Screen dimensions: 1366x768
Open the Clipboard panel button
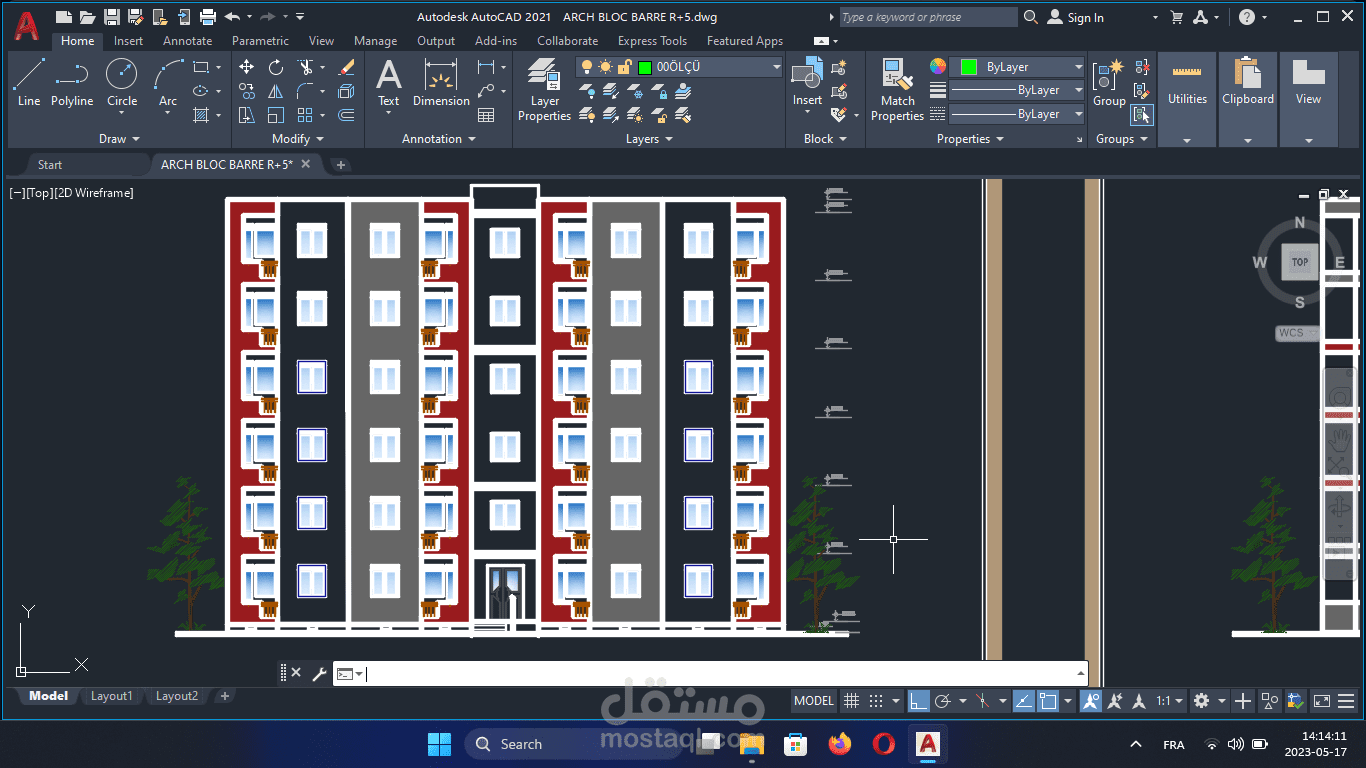pos(1248,99)
